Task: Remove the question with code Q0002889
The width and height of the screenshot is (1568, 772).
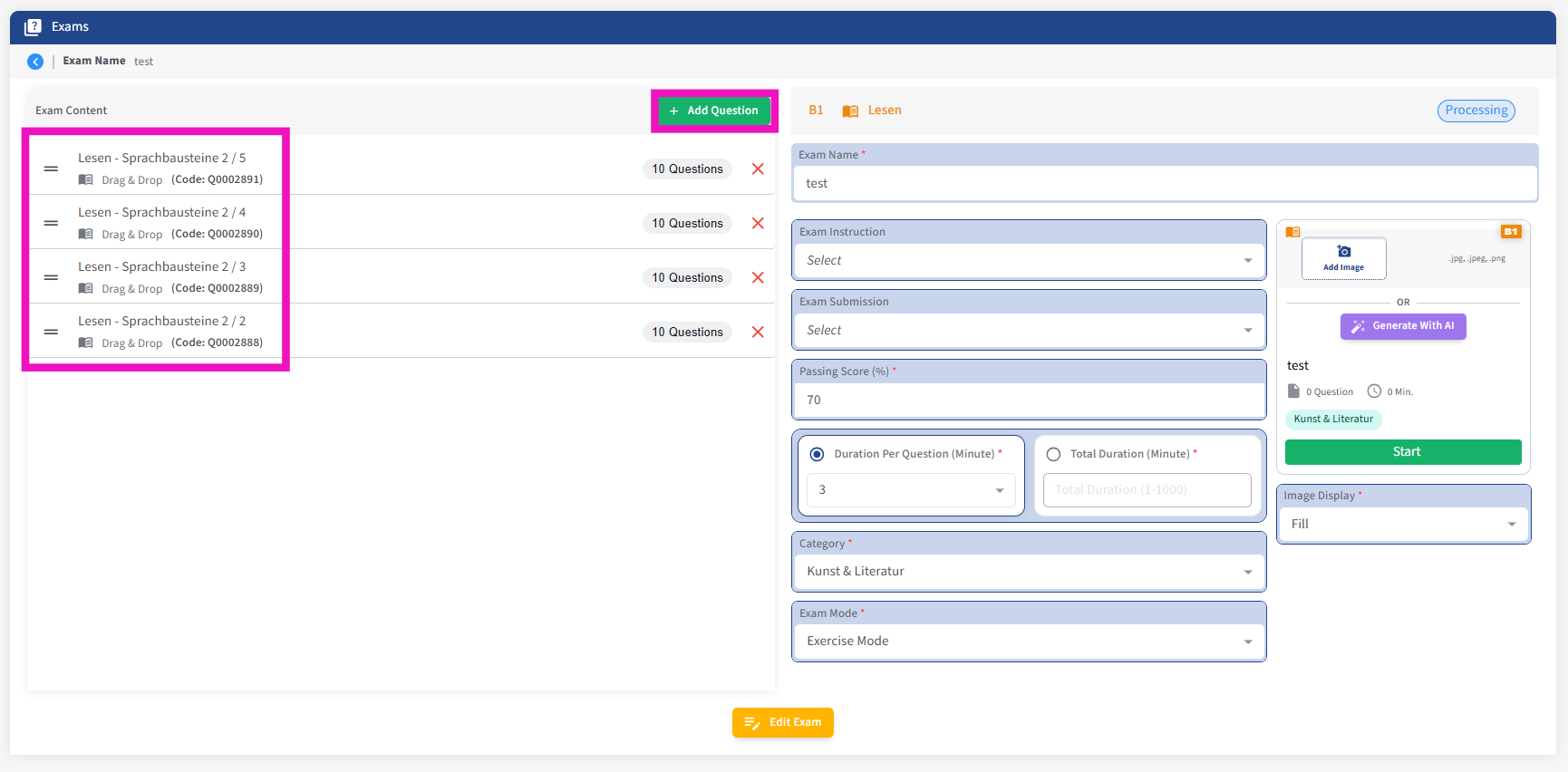Action: (758, 278)
